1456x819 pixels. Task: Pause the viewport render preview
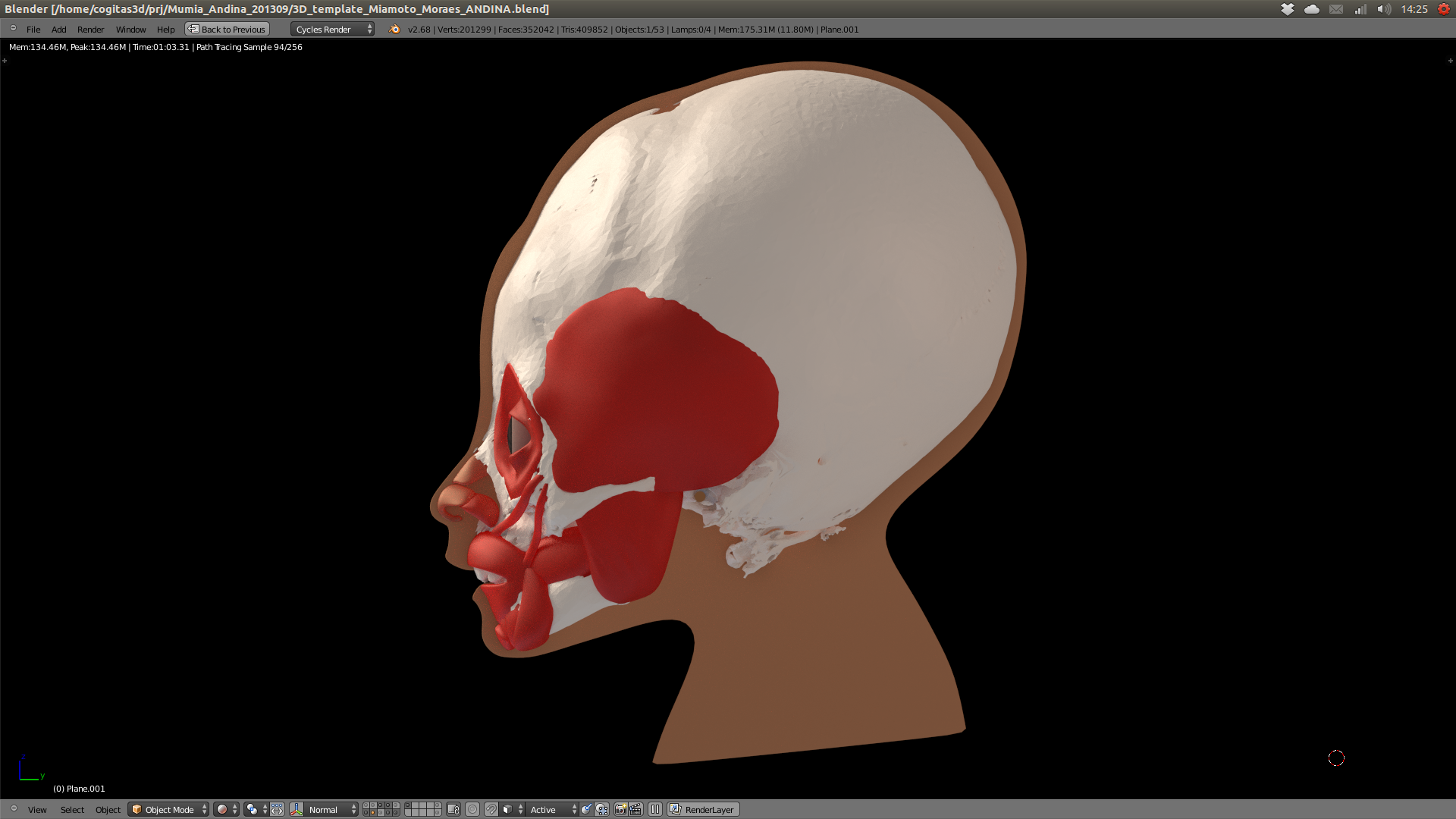655,810
